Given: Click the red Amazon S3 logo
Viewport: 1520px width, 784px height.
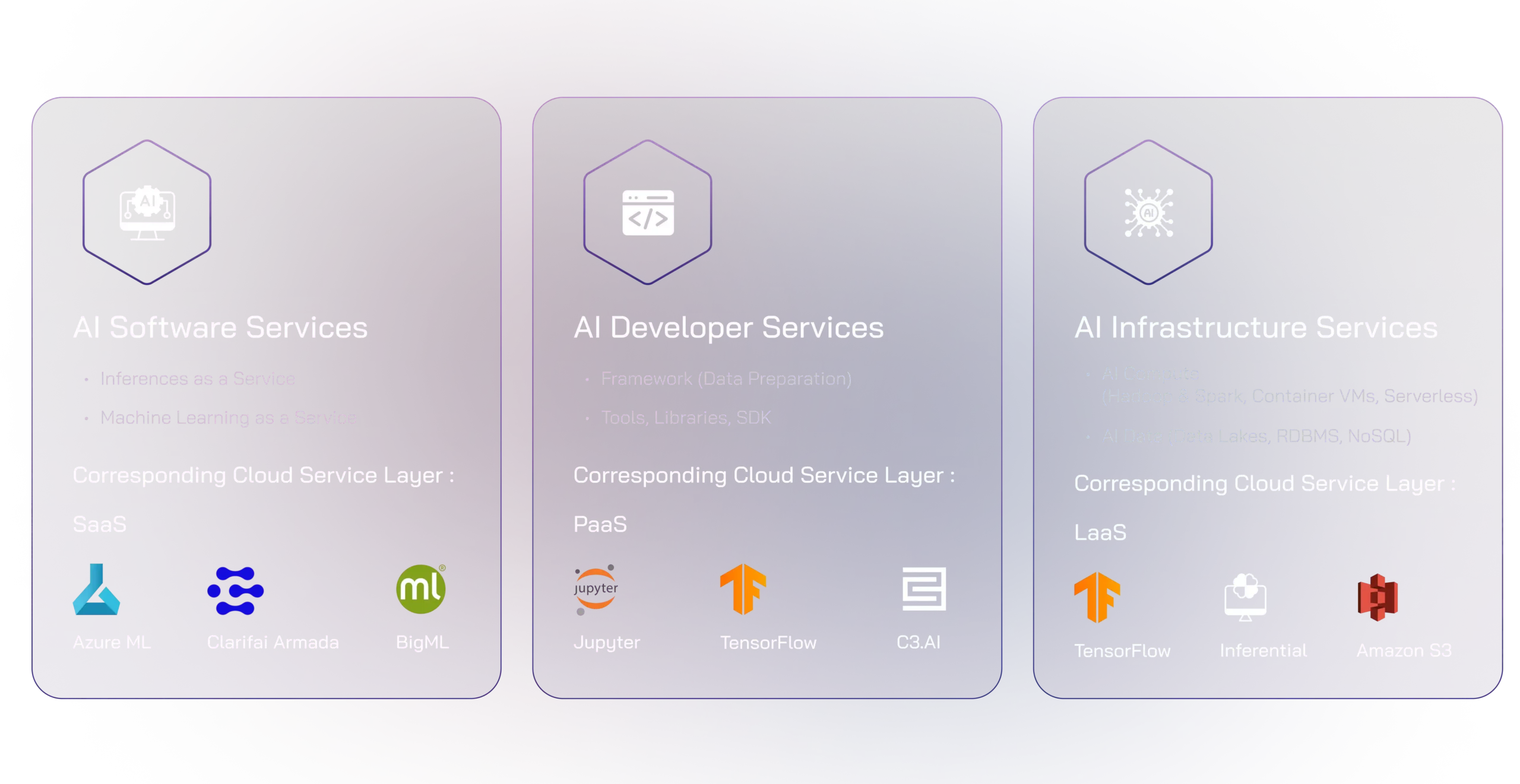Looking at the screenshot, I should tap(1378, 597).
